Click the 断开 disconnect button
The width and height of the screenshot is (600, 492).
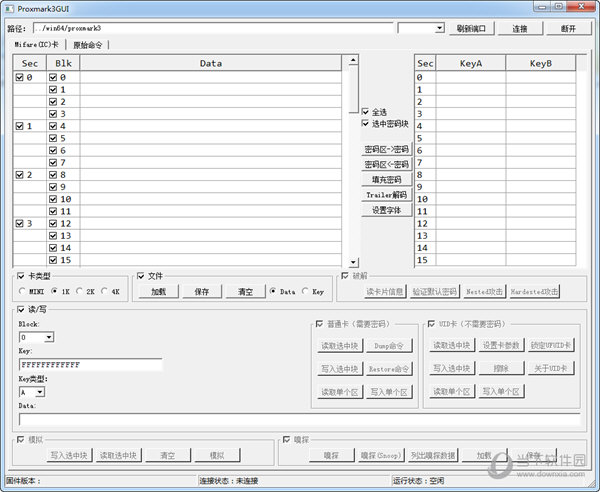coord(568,29)
